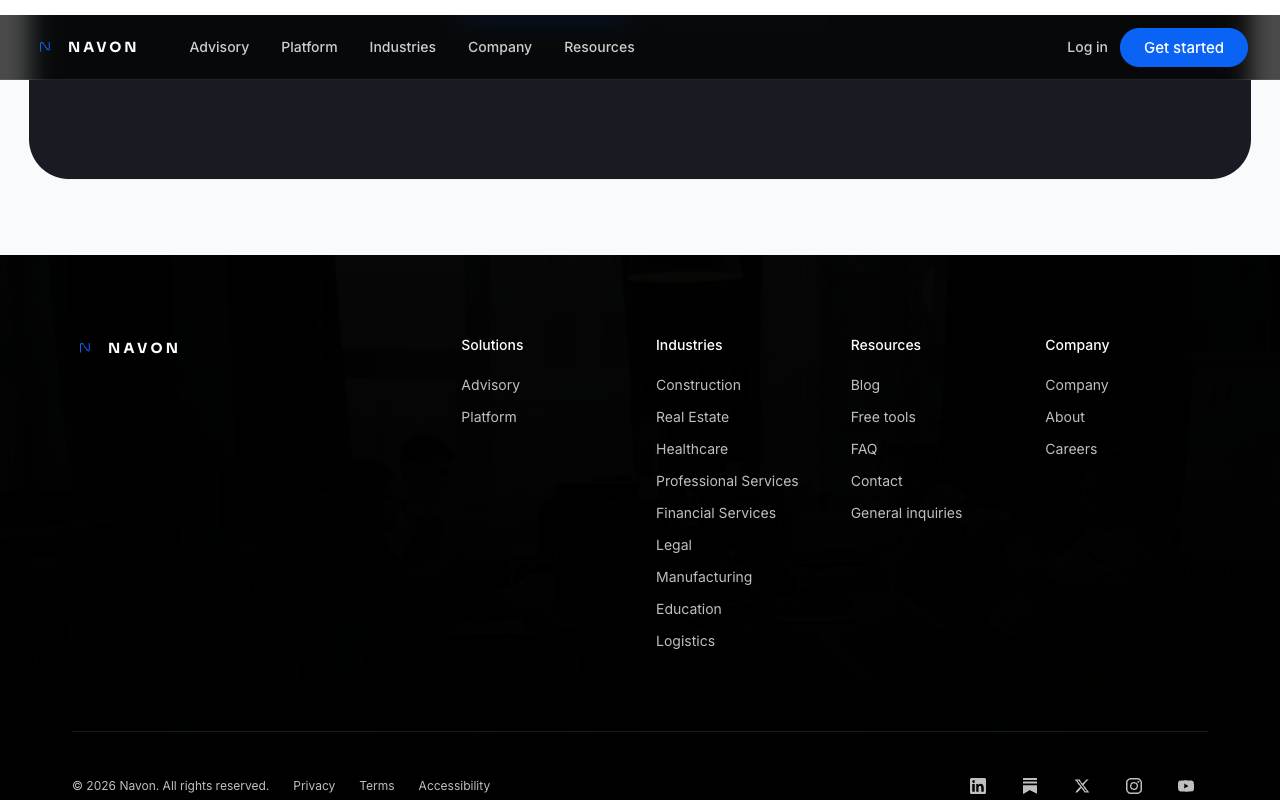Visit the Blog link in footer
1280x800 pixels.
865,385
